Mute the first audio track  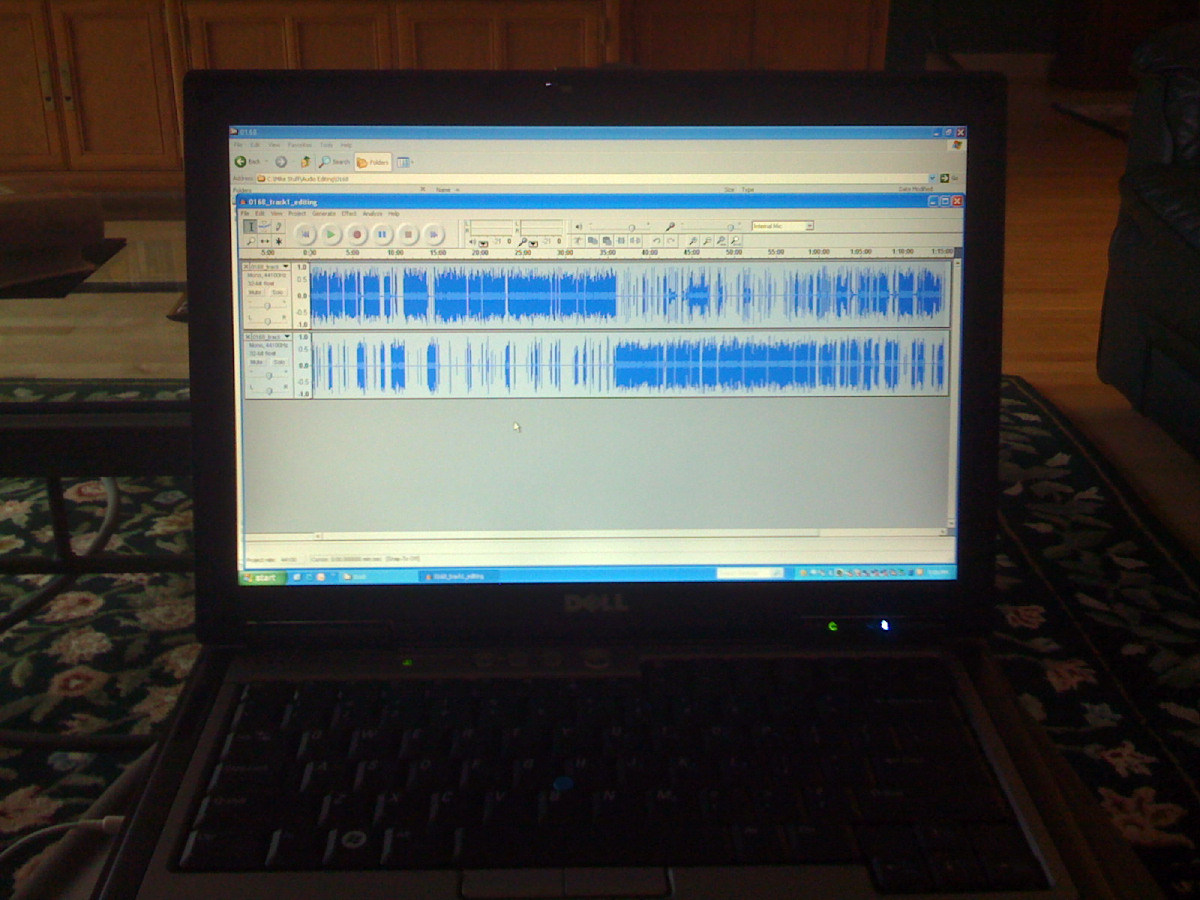256,292
